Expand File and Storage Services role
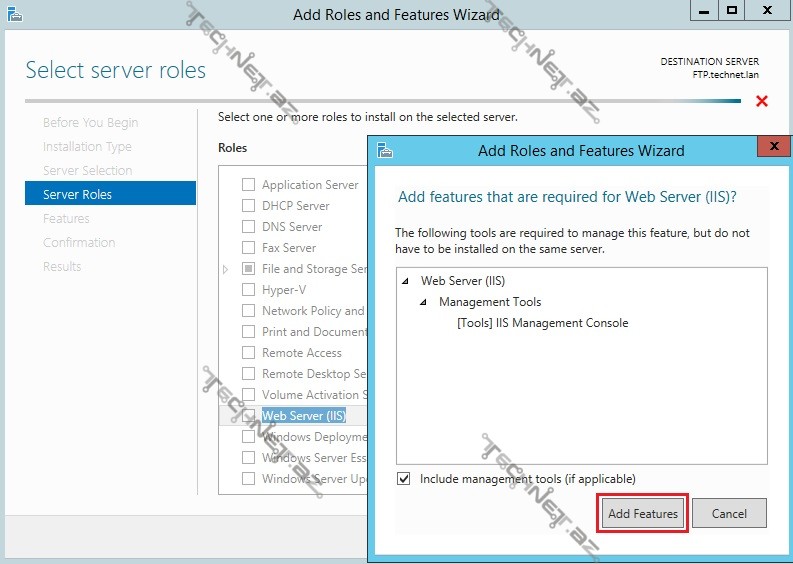The width and height of the screenshot is (793, 564). tap(226, 269)
